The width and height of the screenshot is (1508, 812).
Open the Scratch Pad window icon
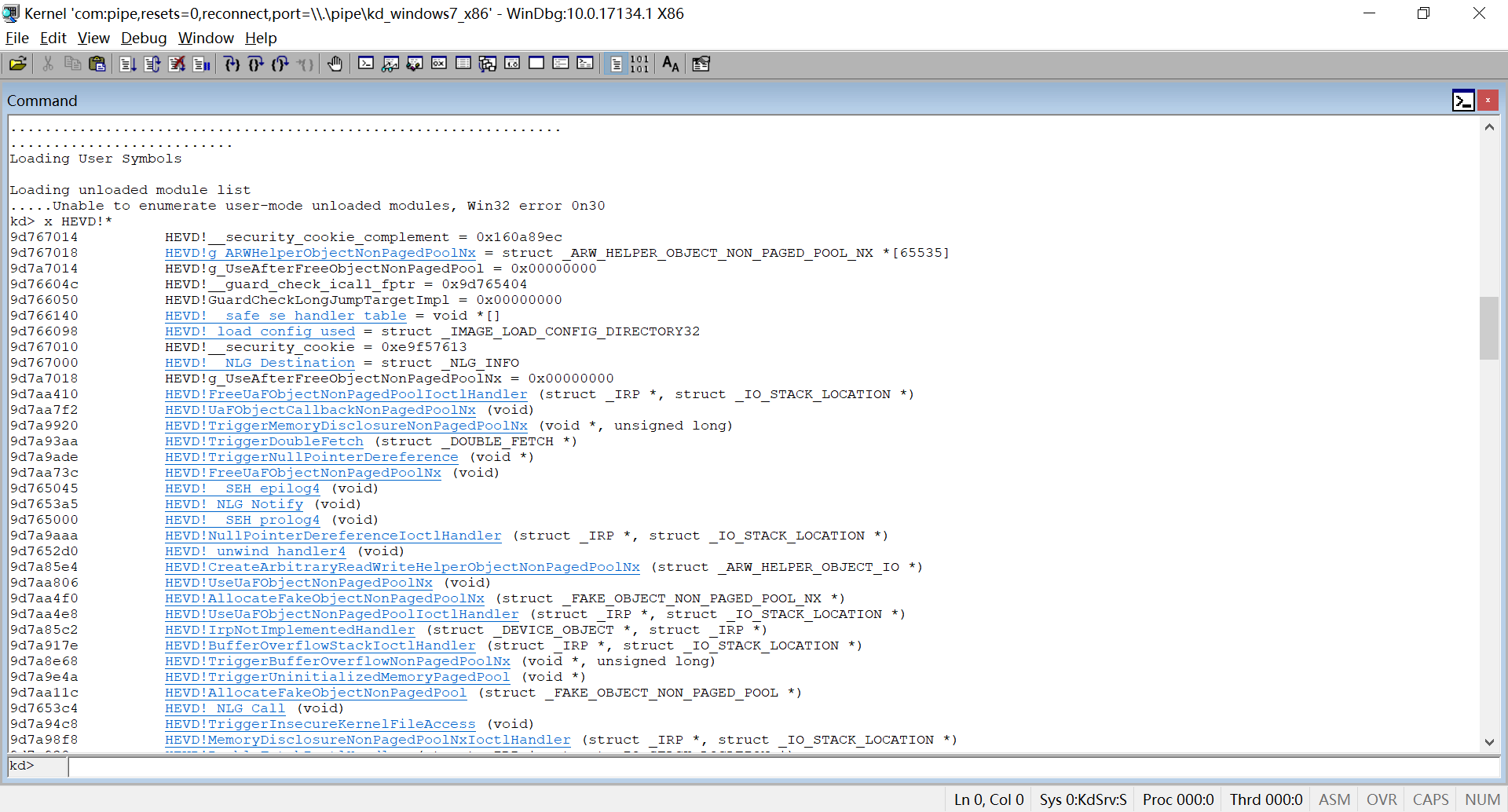coord(536,64)
